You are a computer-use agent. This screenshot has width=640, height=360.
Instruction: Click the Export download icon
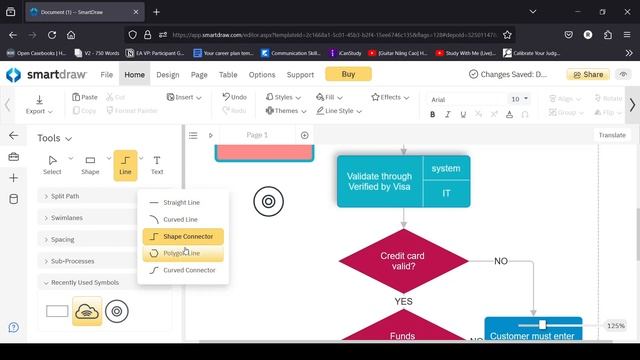coord(40,100)
